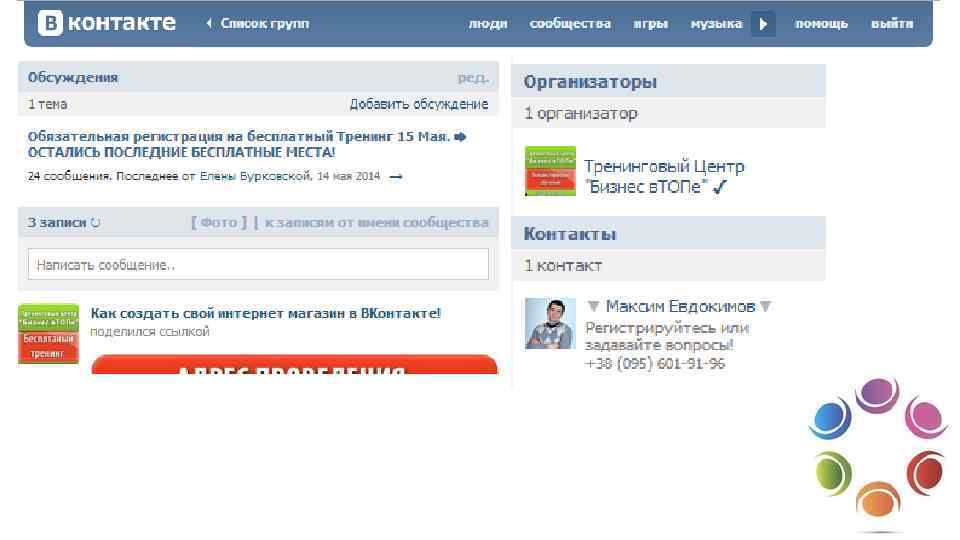The image size is (960, 540).
Task: Open the post author's Бесплатный тренинг avatar
Action: (48, 334)
